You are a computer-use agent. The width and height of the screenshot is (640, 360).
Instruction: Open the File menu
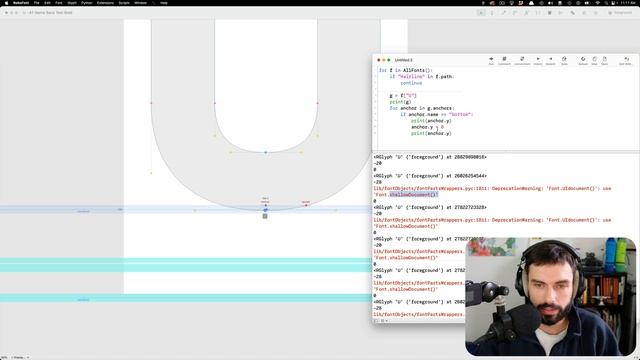36,3
